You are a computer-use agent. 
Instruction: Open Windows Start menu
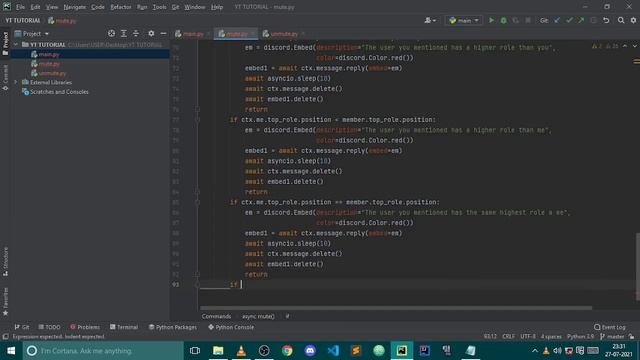[11, 351]
